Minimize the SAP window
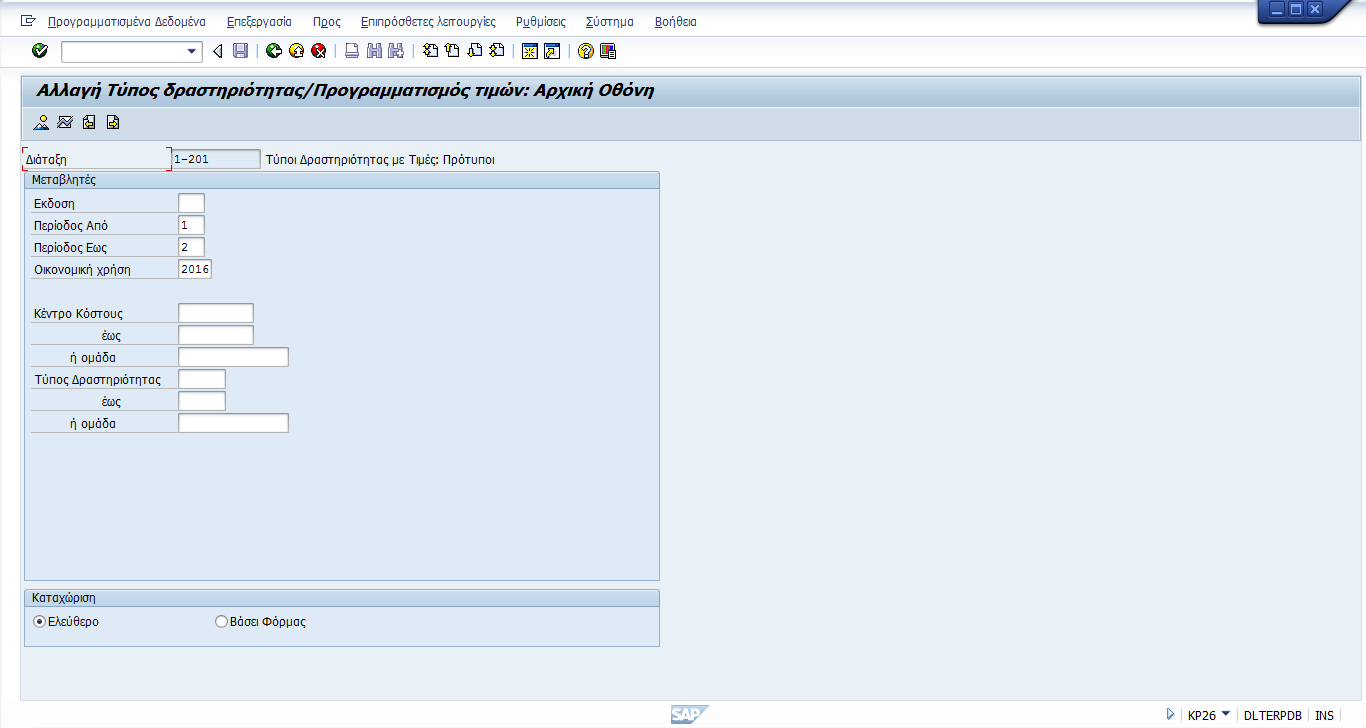The height and width of the screenshot is (728, 1366). click(1275, 9)
